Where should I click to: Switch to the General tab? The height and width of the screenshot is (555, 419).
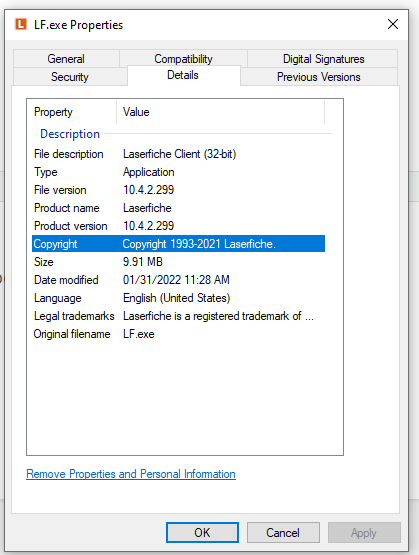(x=66, y=58)
